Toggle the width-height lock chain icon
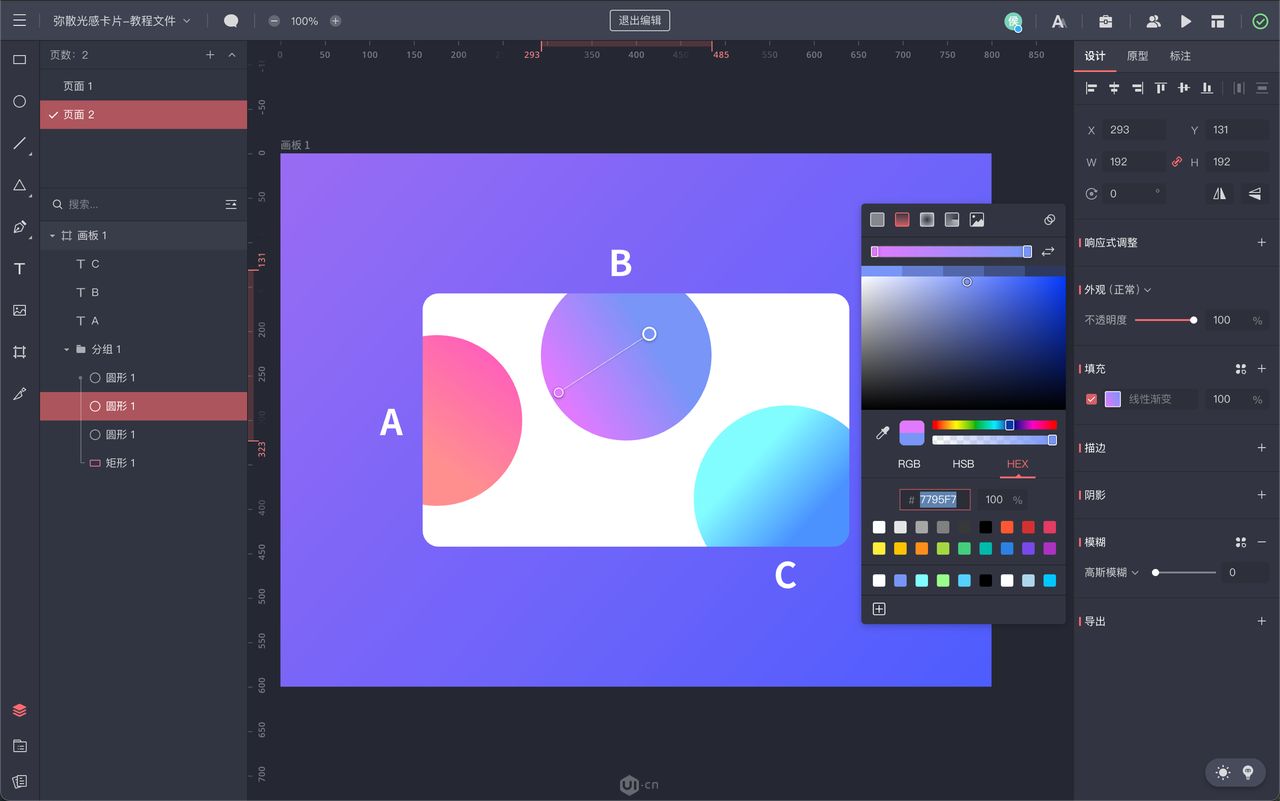Image resolution: width=1280 pixels, height=801 pixels. pos(1177,162)
